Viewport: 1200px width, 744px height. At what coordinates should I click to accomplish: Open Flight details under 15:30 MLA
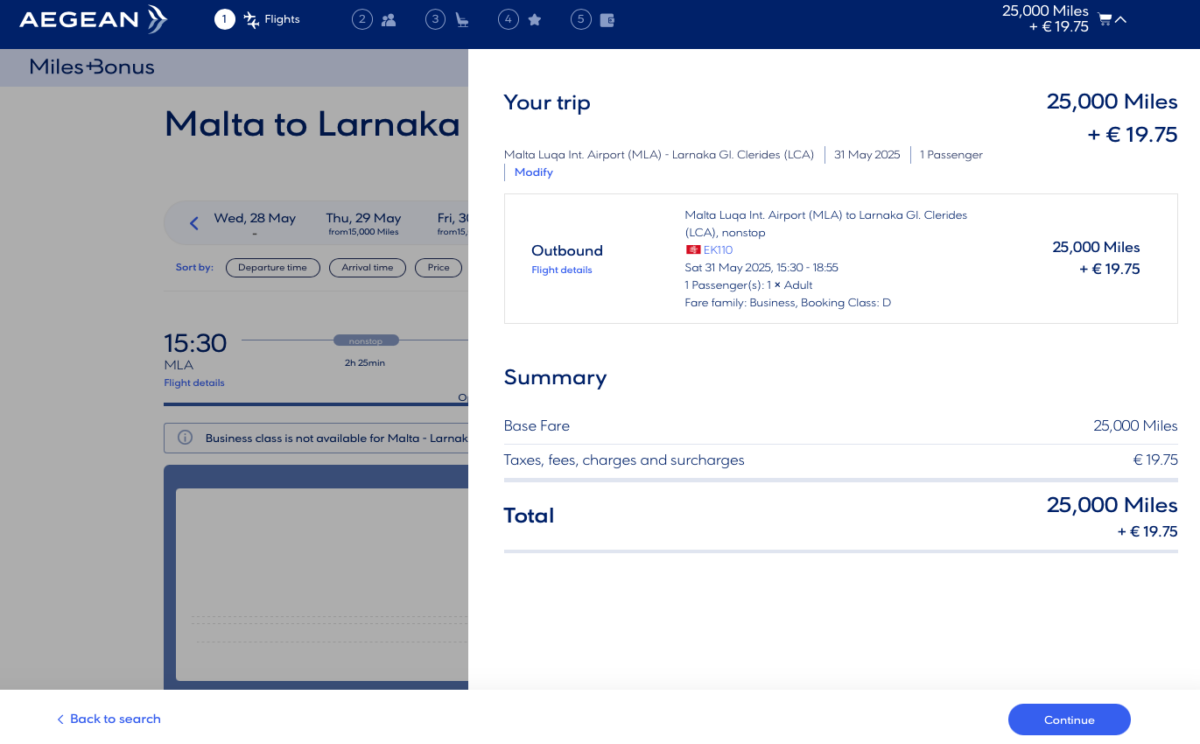coord(194,383)
